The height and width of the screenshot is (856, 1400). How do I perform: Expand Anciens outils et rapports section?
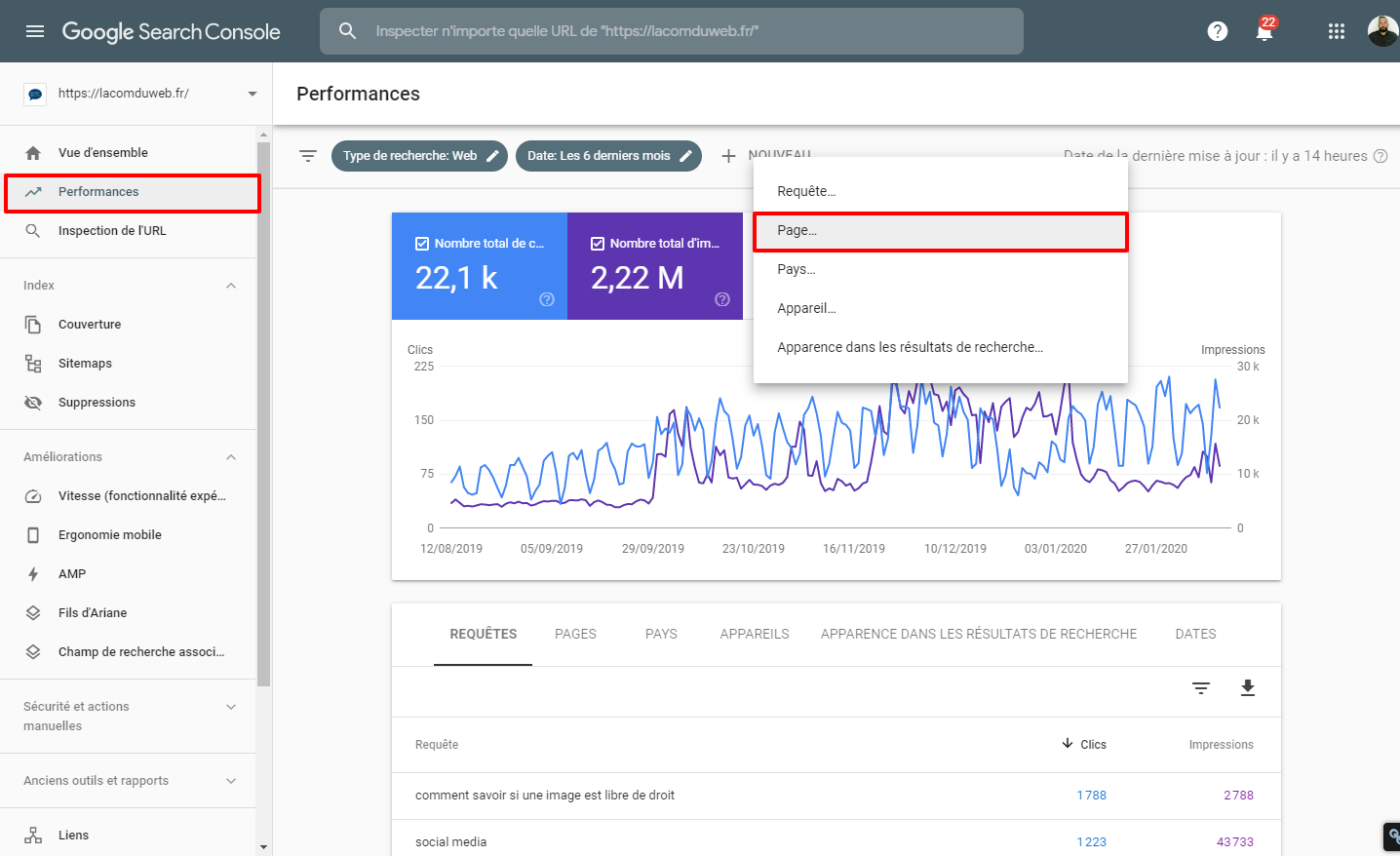point(231,781)
